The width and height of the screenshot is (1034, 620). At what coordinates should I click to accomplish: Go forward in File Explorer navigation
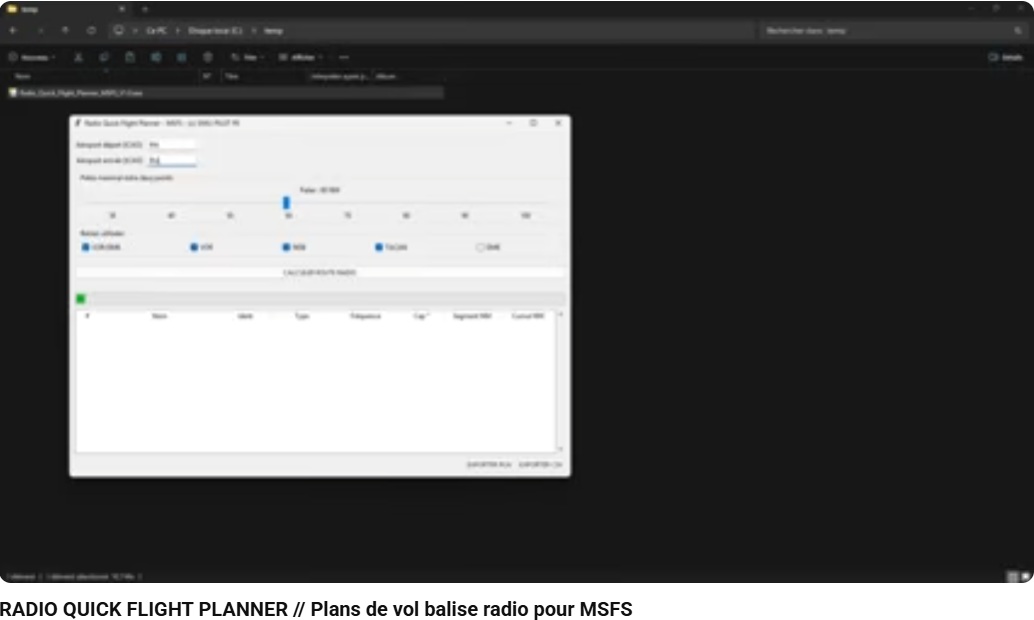[40, 30]
